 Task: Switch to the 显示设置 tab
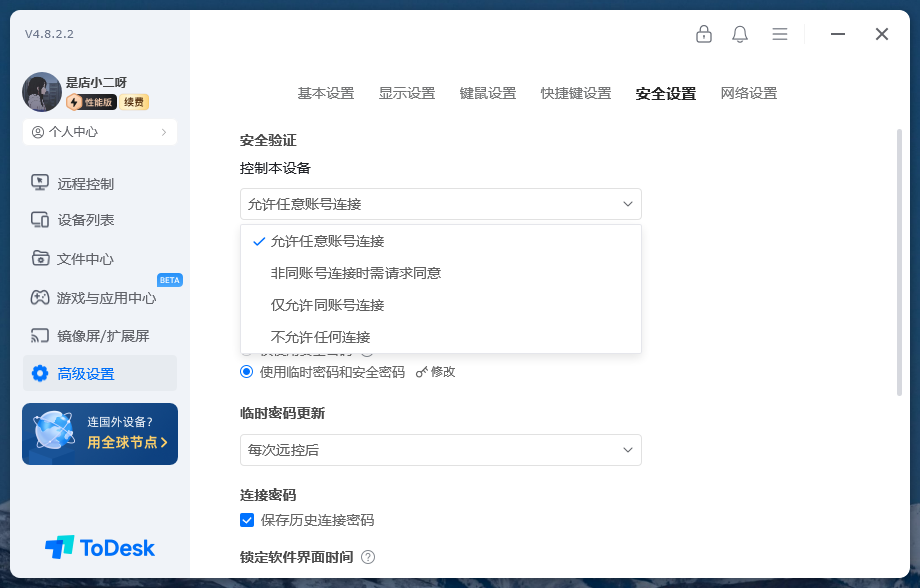[407, 93]
